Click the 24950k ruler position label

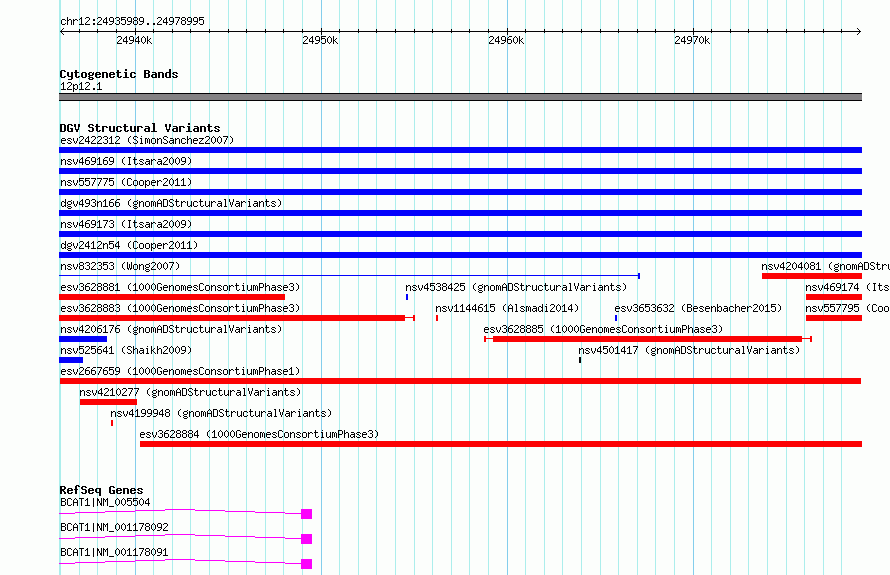(x=320, y=40)
